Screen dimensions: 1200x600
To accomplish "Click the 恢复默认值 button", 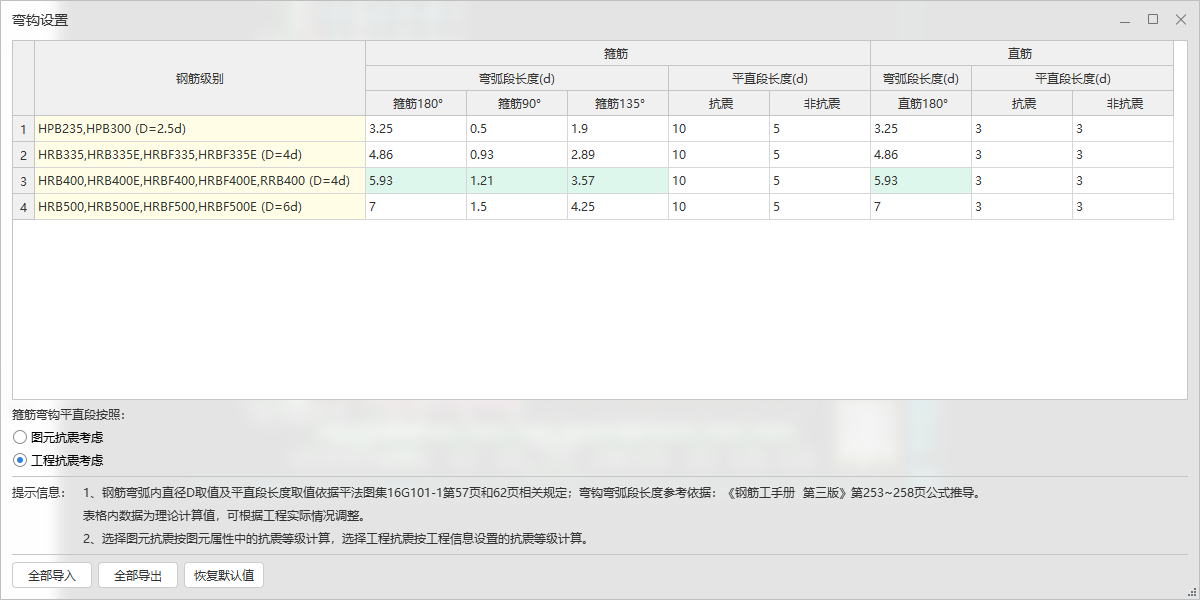I will pyautogui.click(x=224, y=575).
